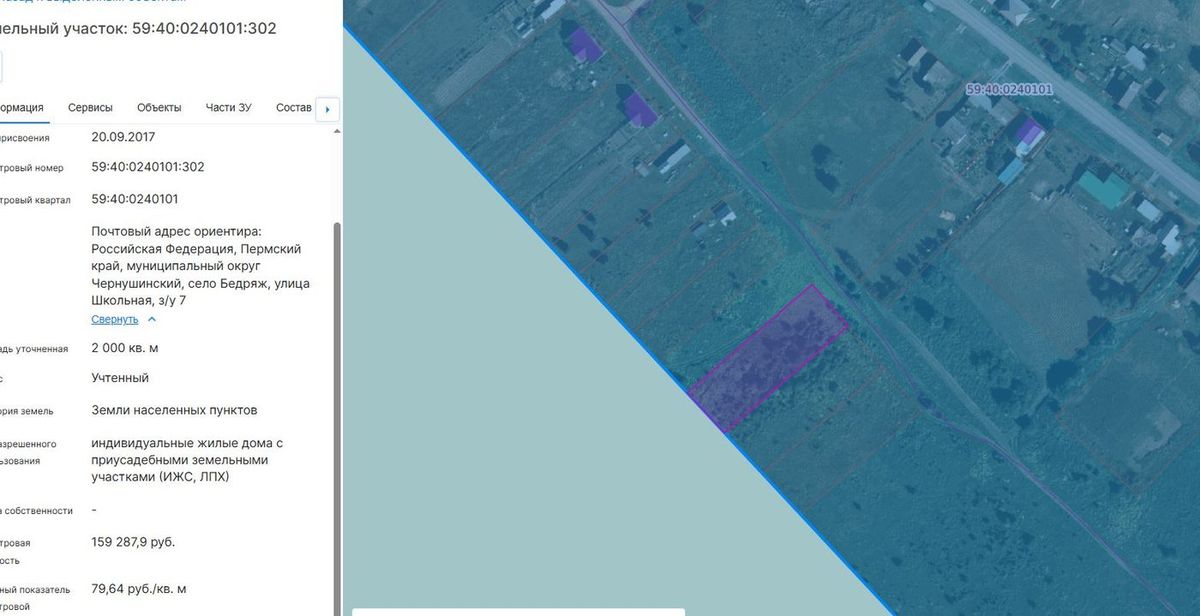Select the area value 2 000 кв. м
1200x616 pixels.
coord(125,348)
